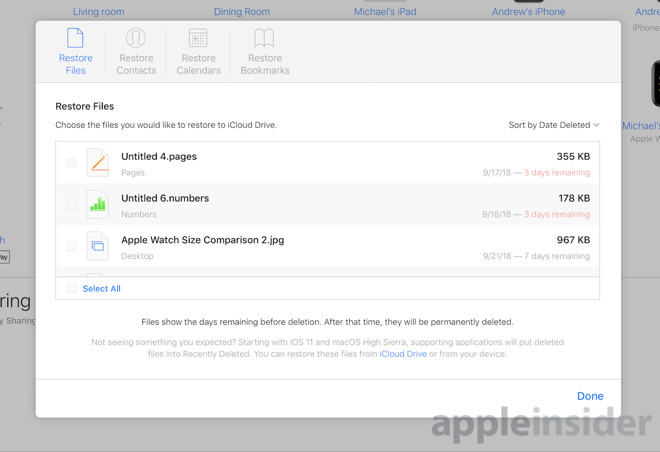
Task: Click the Restore Files document icon
Action: pos(75,38)
